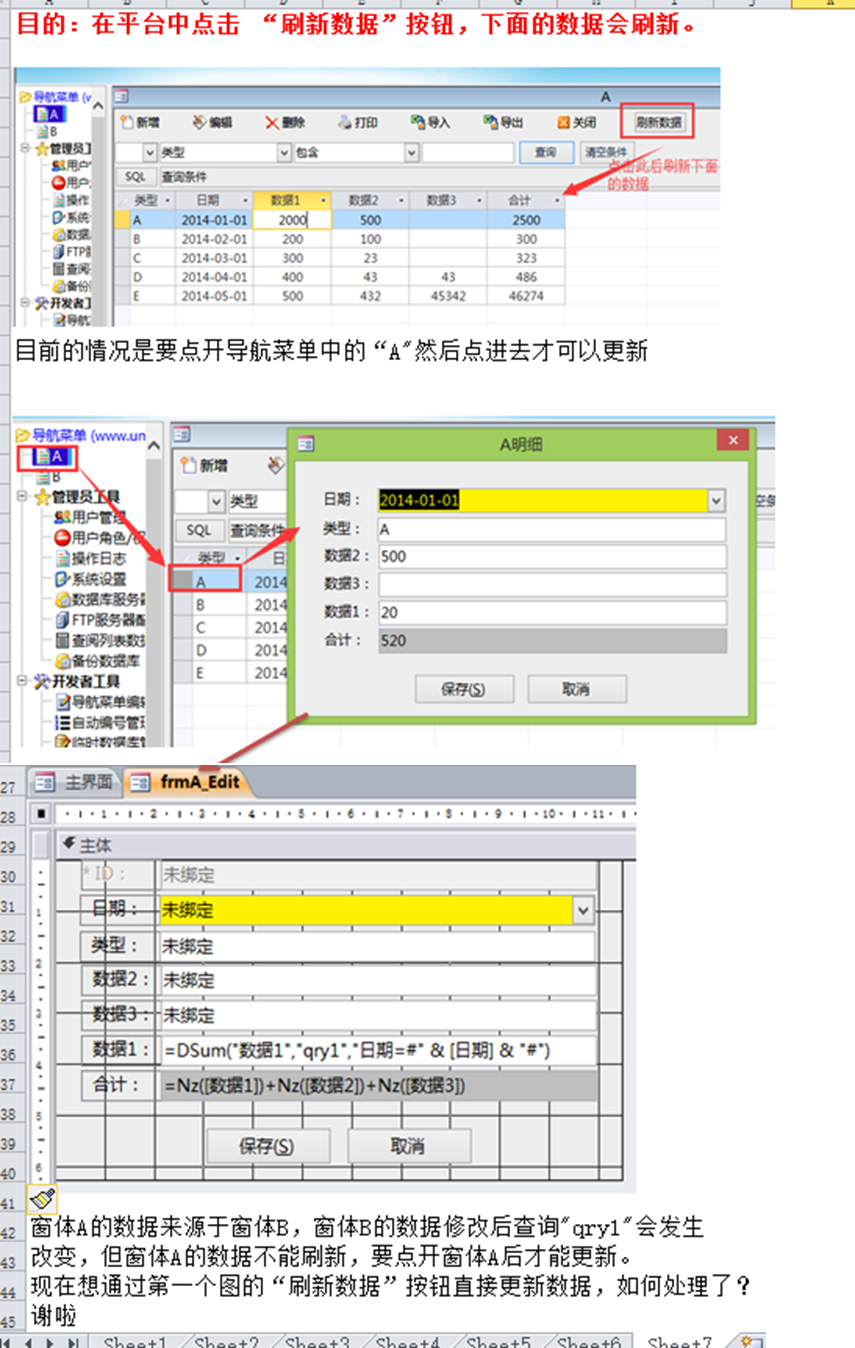Screen dimensions: 855x1348
Task: Open the 包含 condition dropdown
Action: [x=411, y=152]
